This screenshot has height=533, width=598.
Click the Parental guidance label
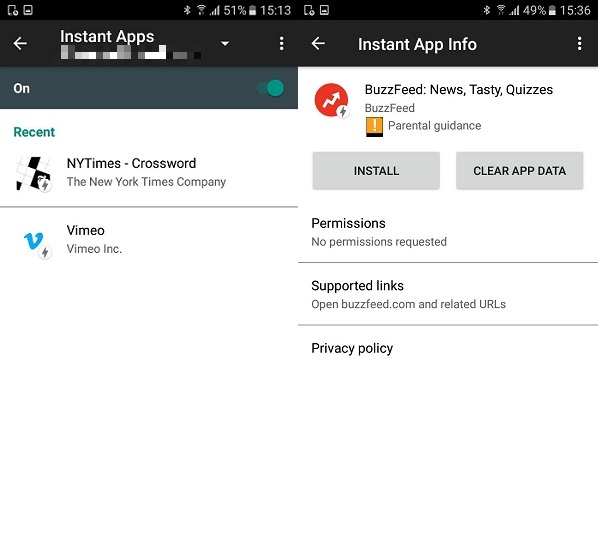coord(434,125)
